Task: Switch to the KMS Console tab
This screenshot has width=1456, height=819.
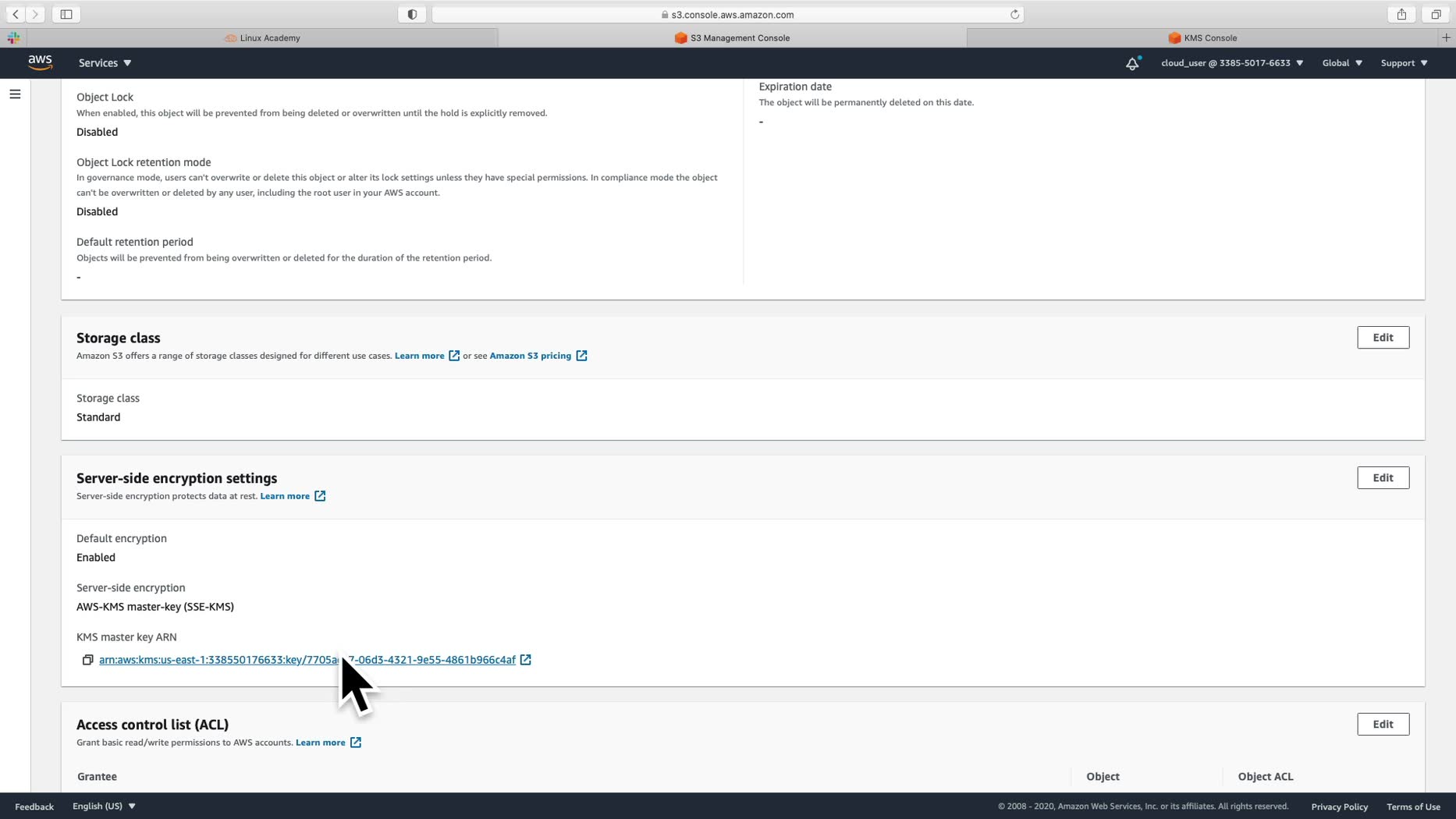Action: [x=1202, y=37]
